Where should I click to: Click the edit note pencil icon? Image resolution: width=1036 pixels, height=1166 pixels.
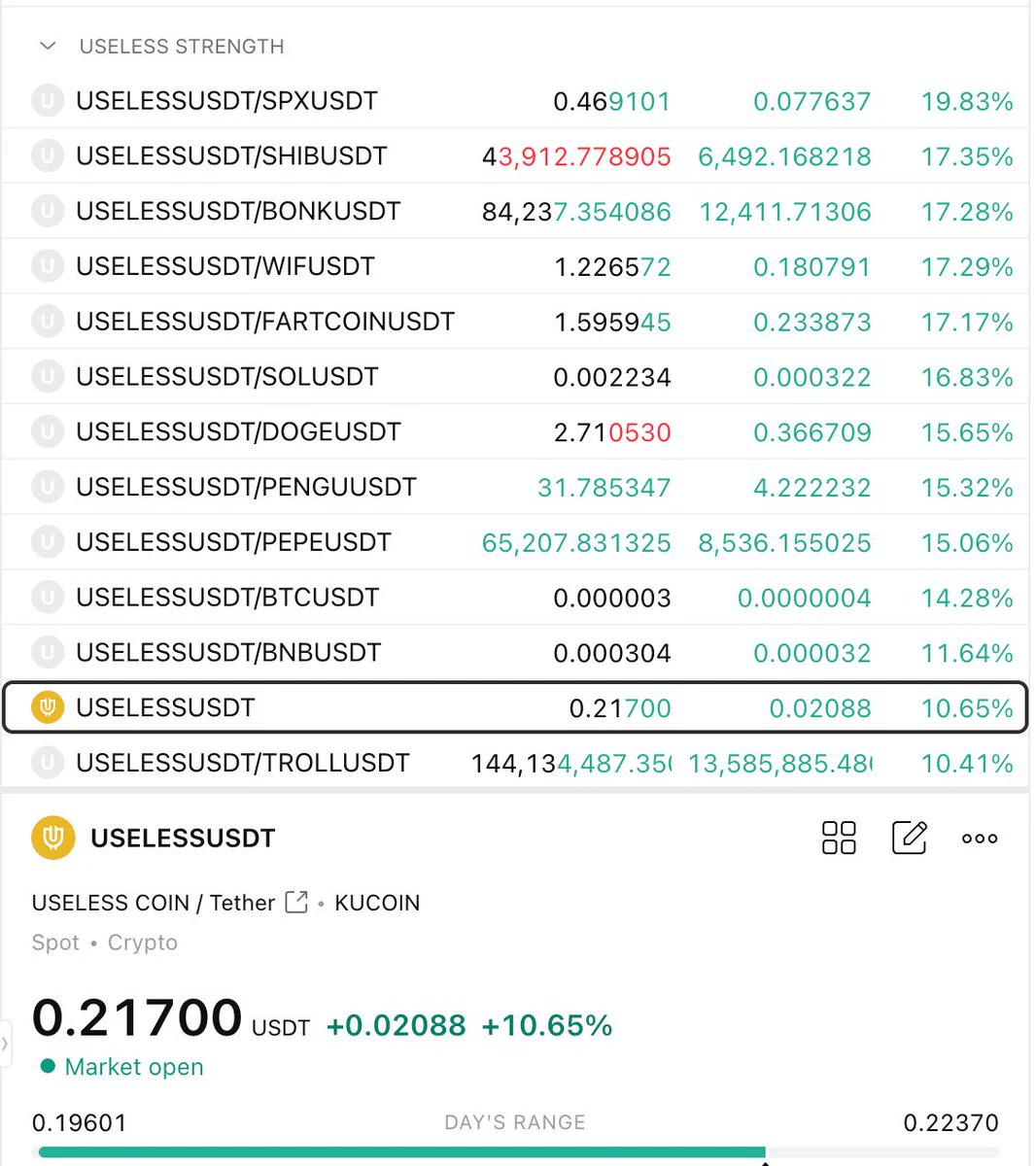909,838
